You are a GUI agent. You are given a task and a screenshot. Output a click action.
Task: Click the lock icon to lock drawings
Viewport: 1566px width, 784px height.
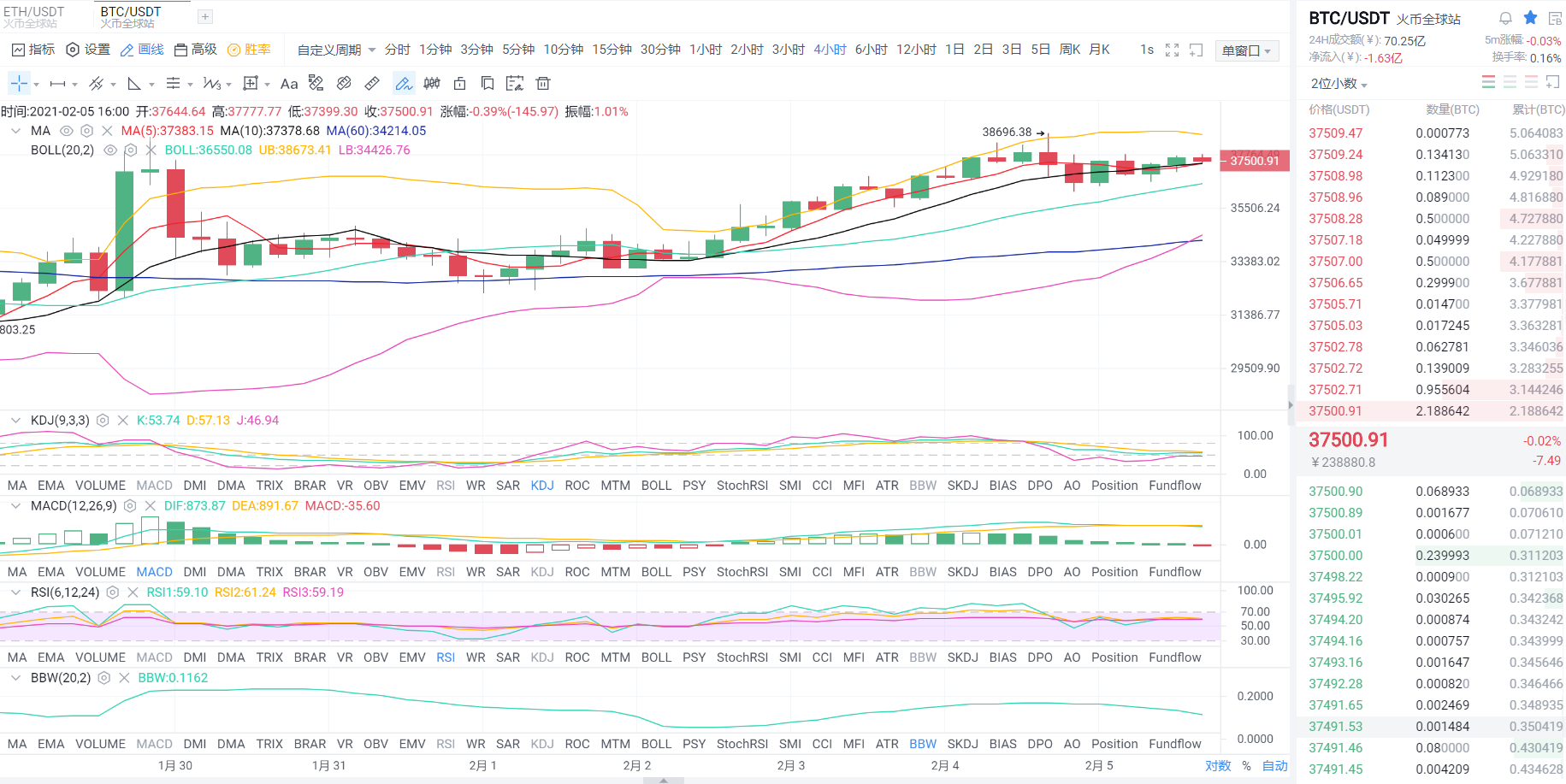coord(459,83)
